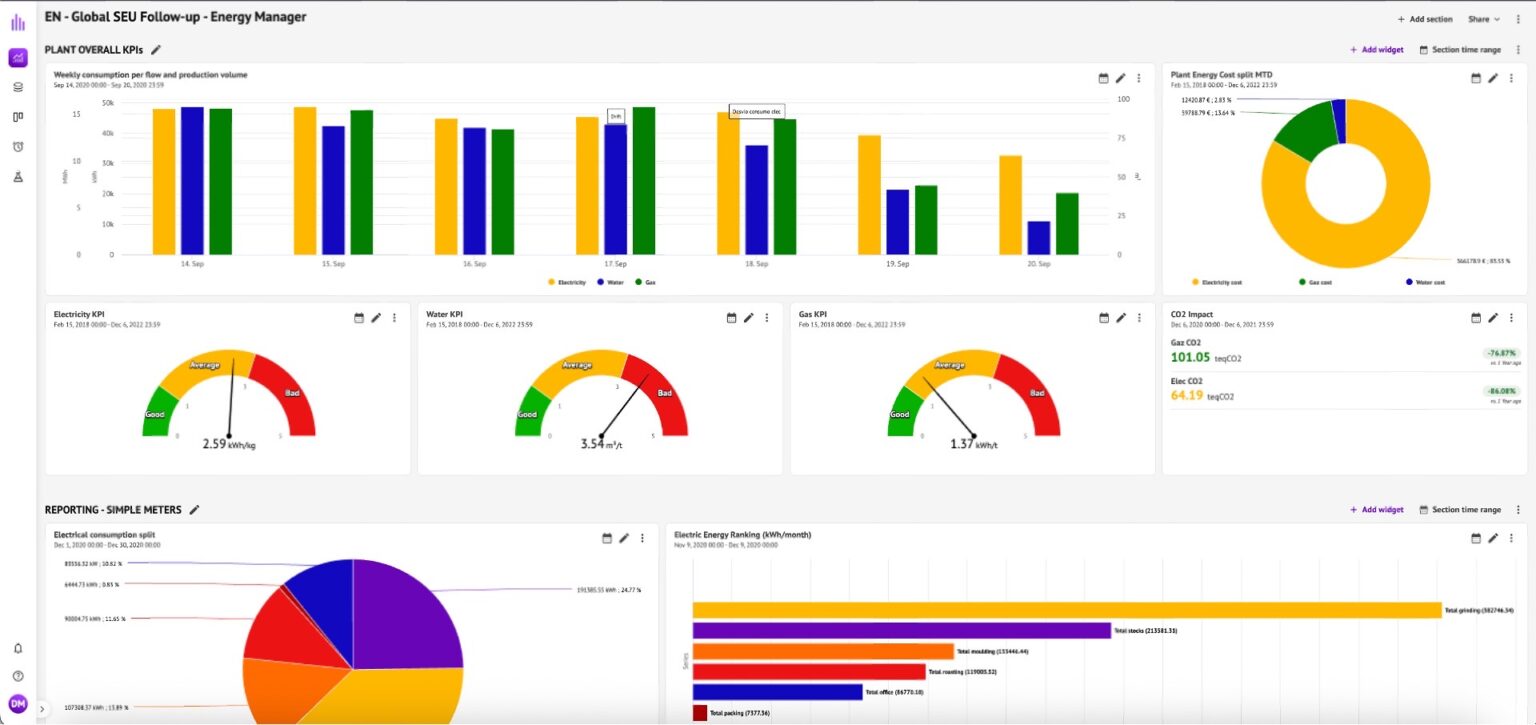1536x725 pixels.
Task: Click Add widget in REPORTING - SIMPLE METERS
Action: pos(1377,509)
